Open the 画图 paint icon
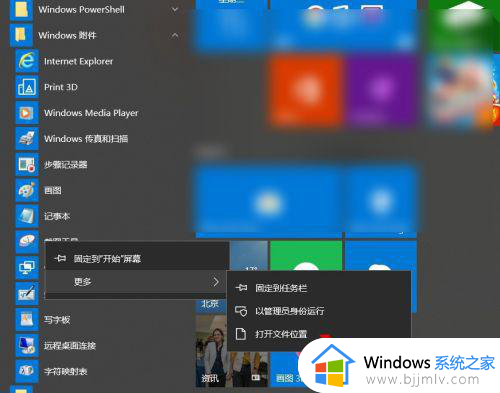 [x=27, y=190]
